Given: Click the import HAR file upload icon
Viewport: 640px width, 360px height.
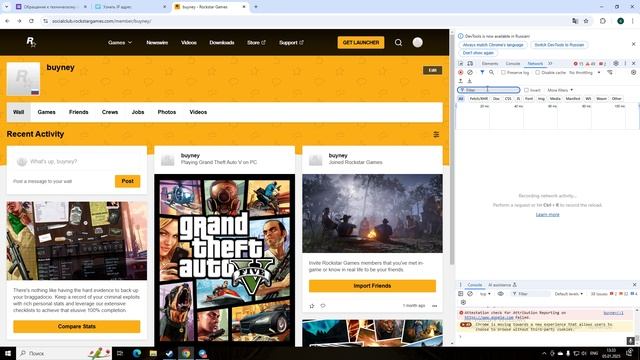Looking at the screenshot, I should [x=461, y=81].
